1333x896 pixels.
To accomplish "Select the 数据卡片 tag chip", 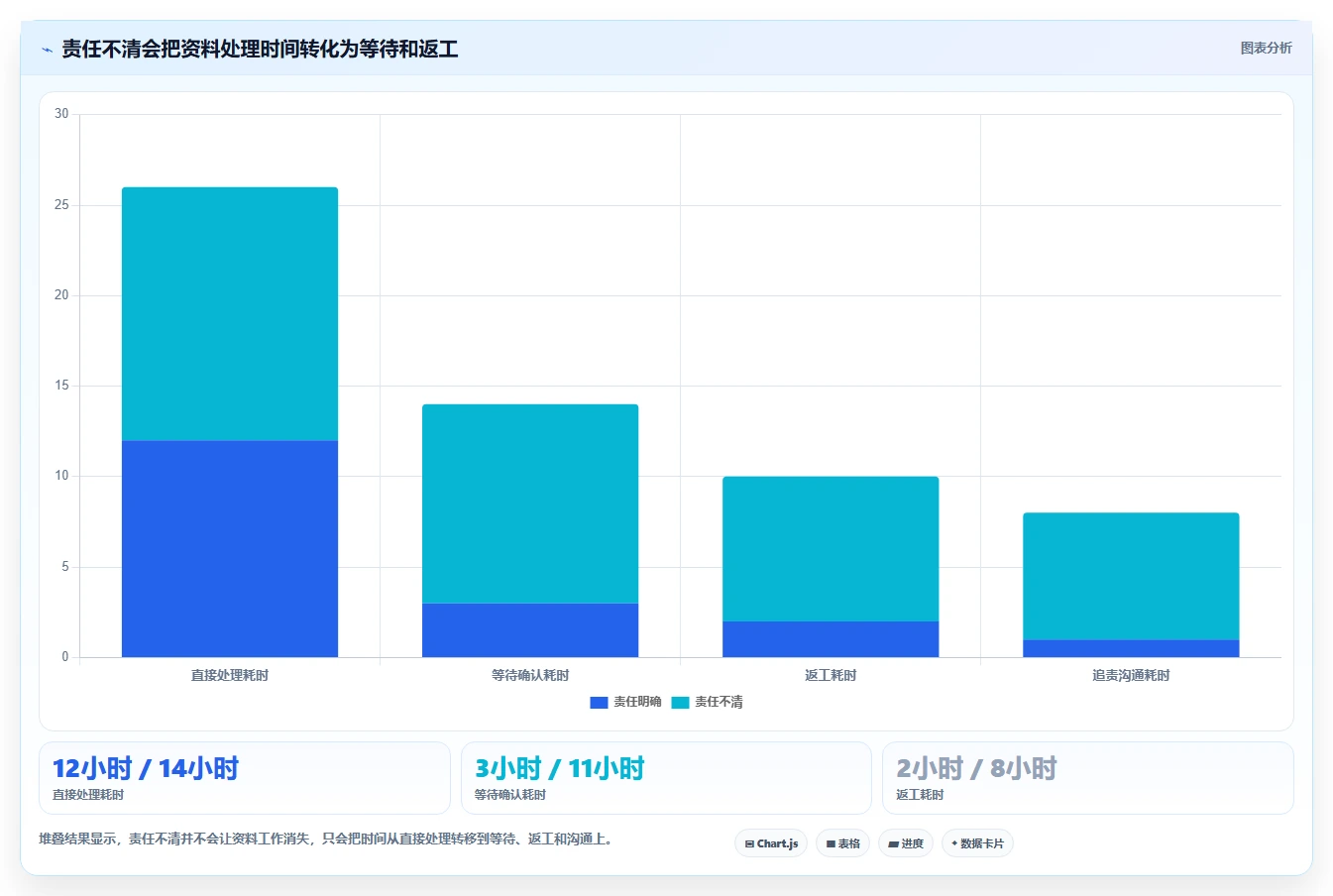I will [977, 843].
